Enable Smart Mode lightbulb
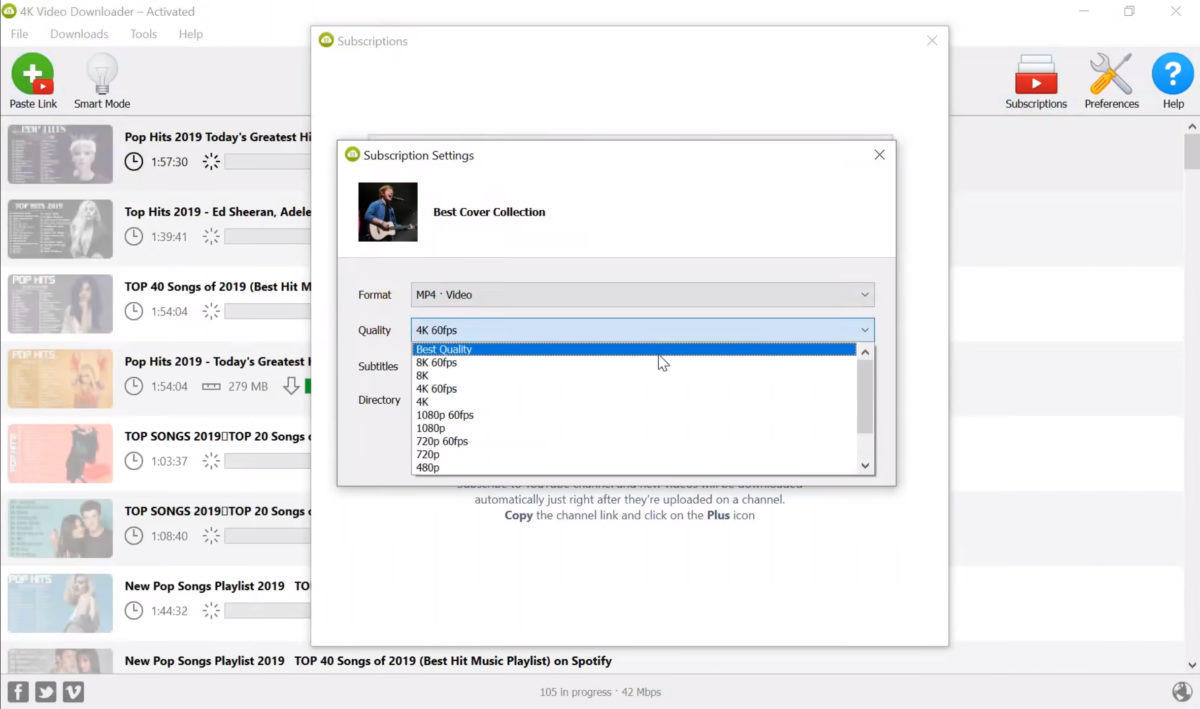 tap(102, 75)
